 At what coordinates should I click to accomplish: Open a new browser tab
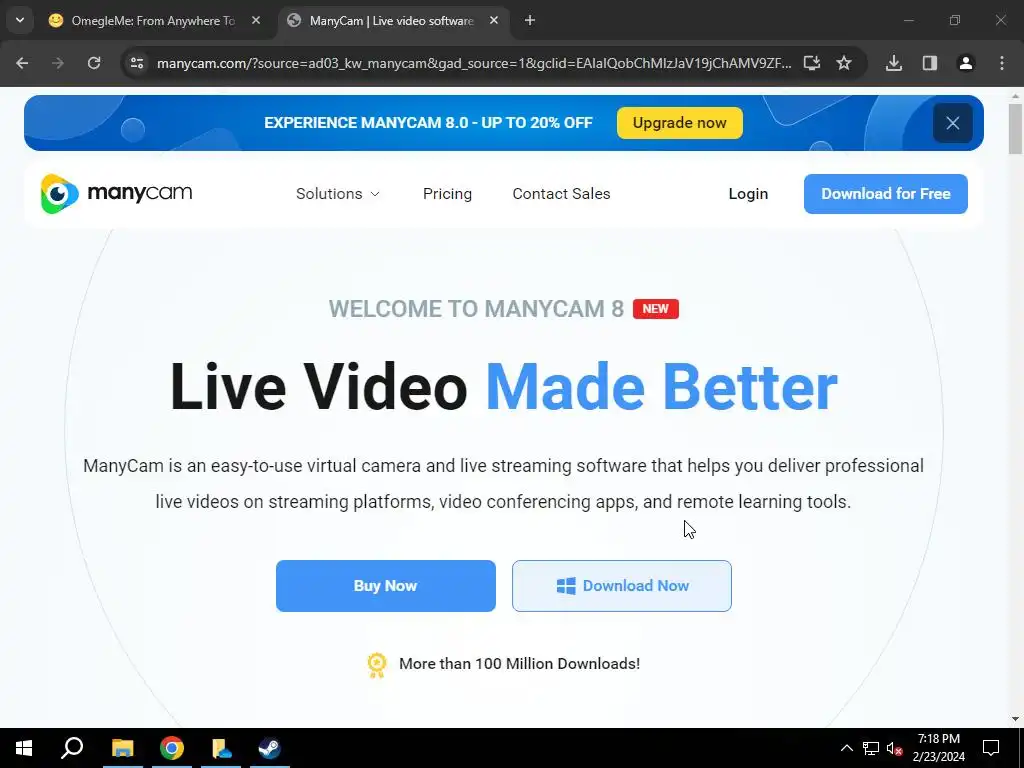click(530, 21)
